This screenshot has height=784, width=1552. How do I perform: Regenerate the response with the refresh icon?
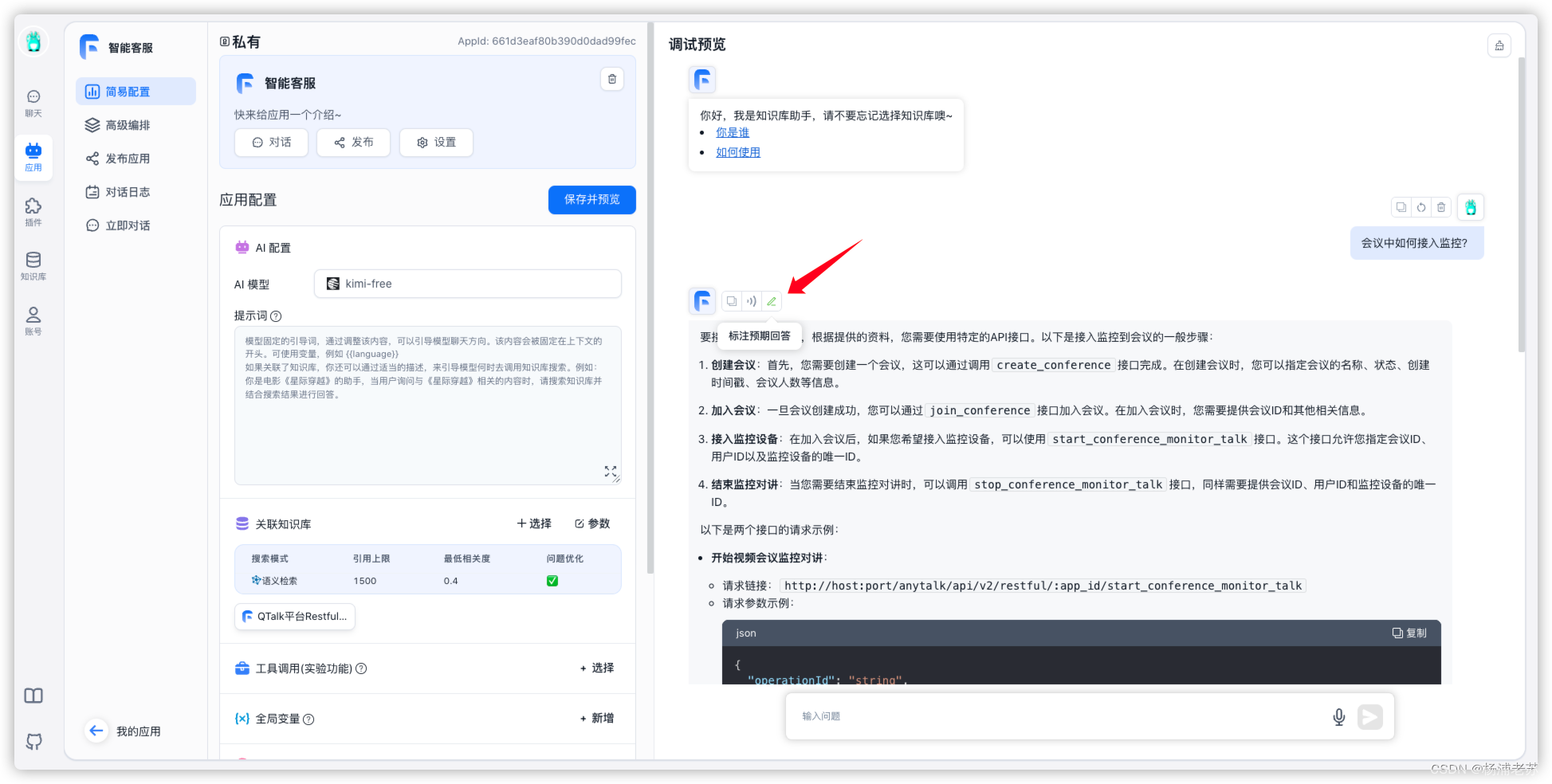coord(1420,206)
